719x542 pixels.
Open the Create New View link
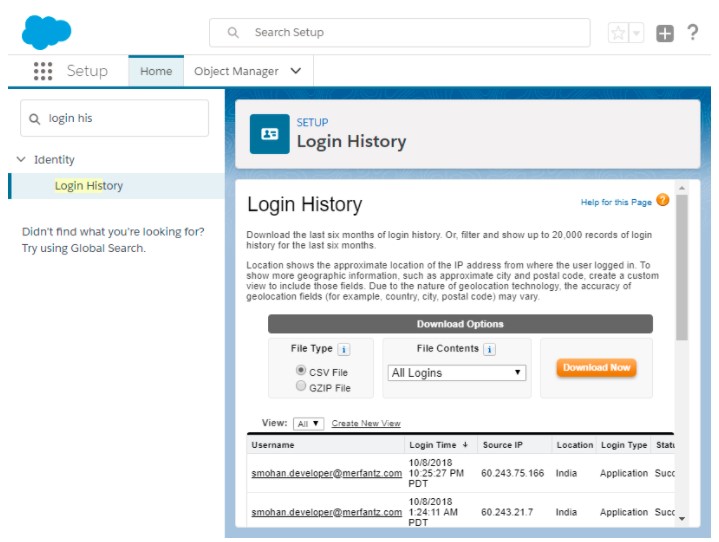[366, 423]
